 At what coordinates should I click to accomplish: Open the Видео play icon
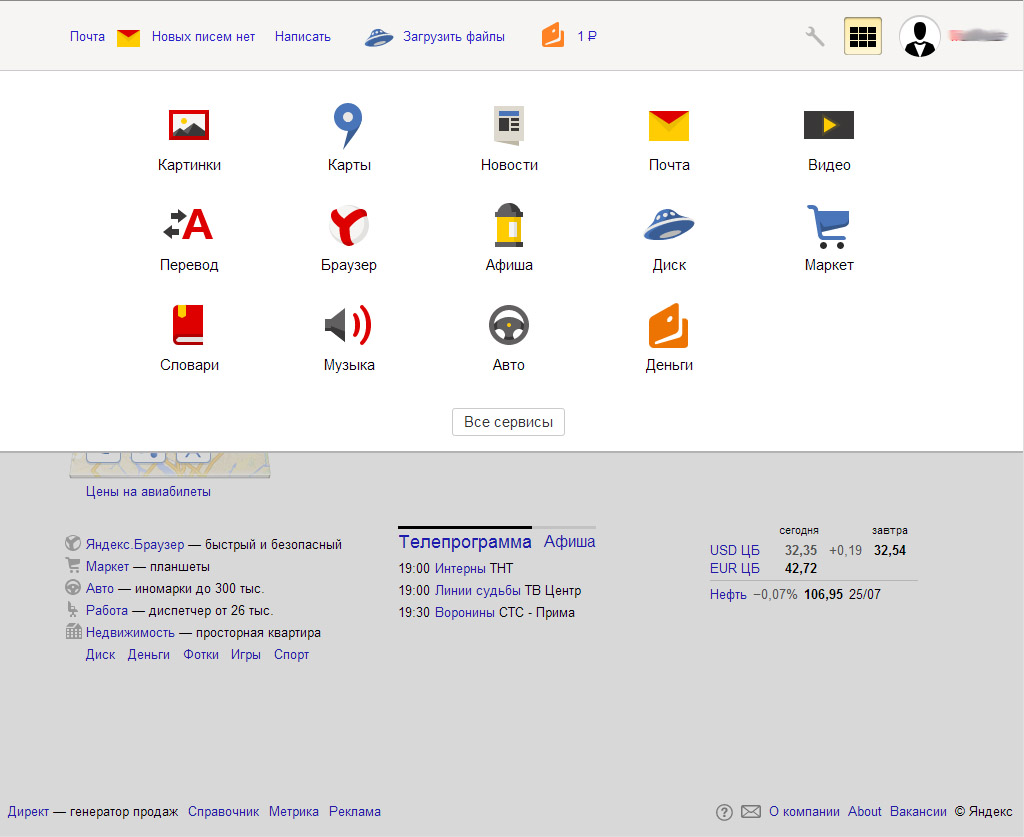[829, 125]
